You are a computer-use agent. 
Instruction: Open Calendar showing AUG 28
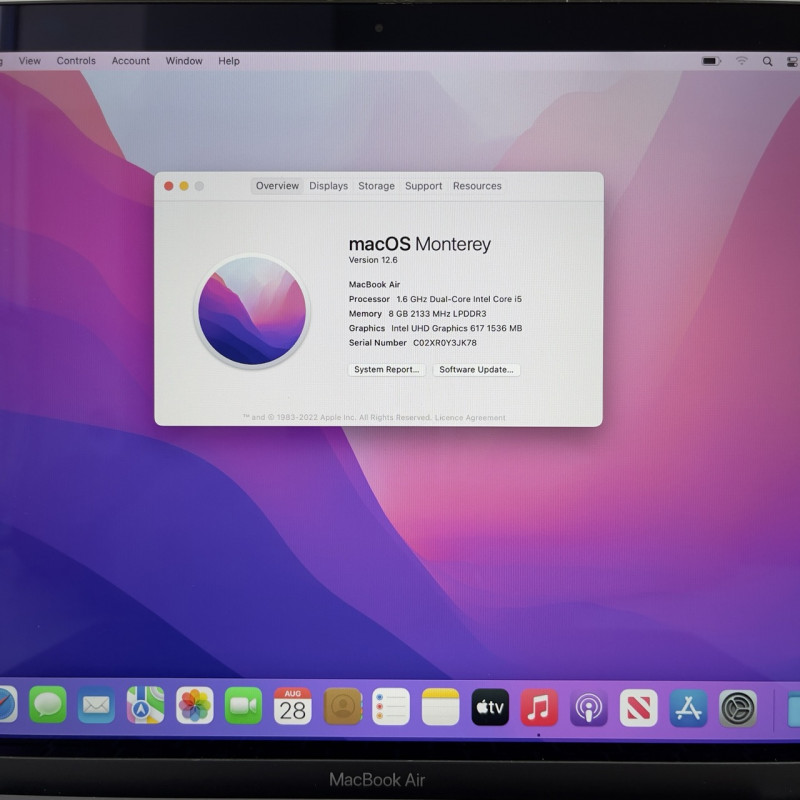(x=292, y=706)
